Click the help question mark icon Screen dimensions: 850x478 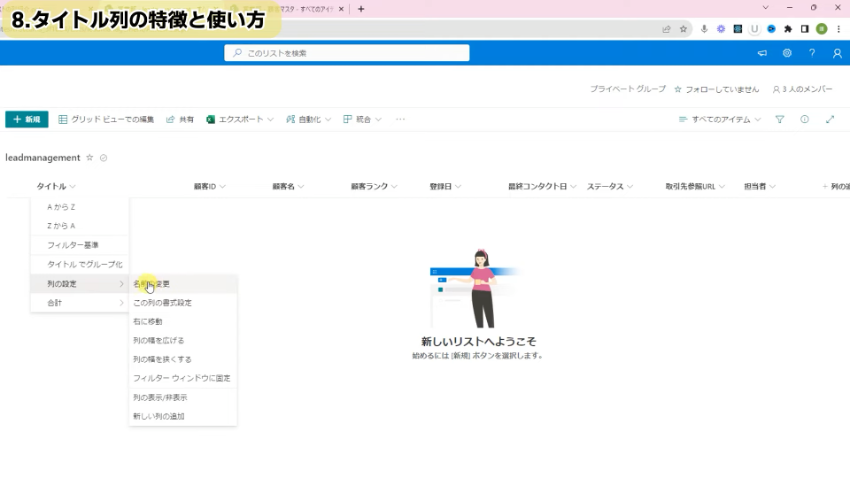[812, 53]
